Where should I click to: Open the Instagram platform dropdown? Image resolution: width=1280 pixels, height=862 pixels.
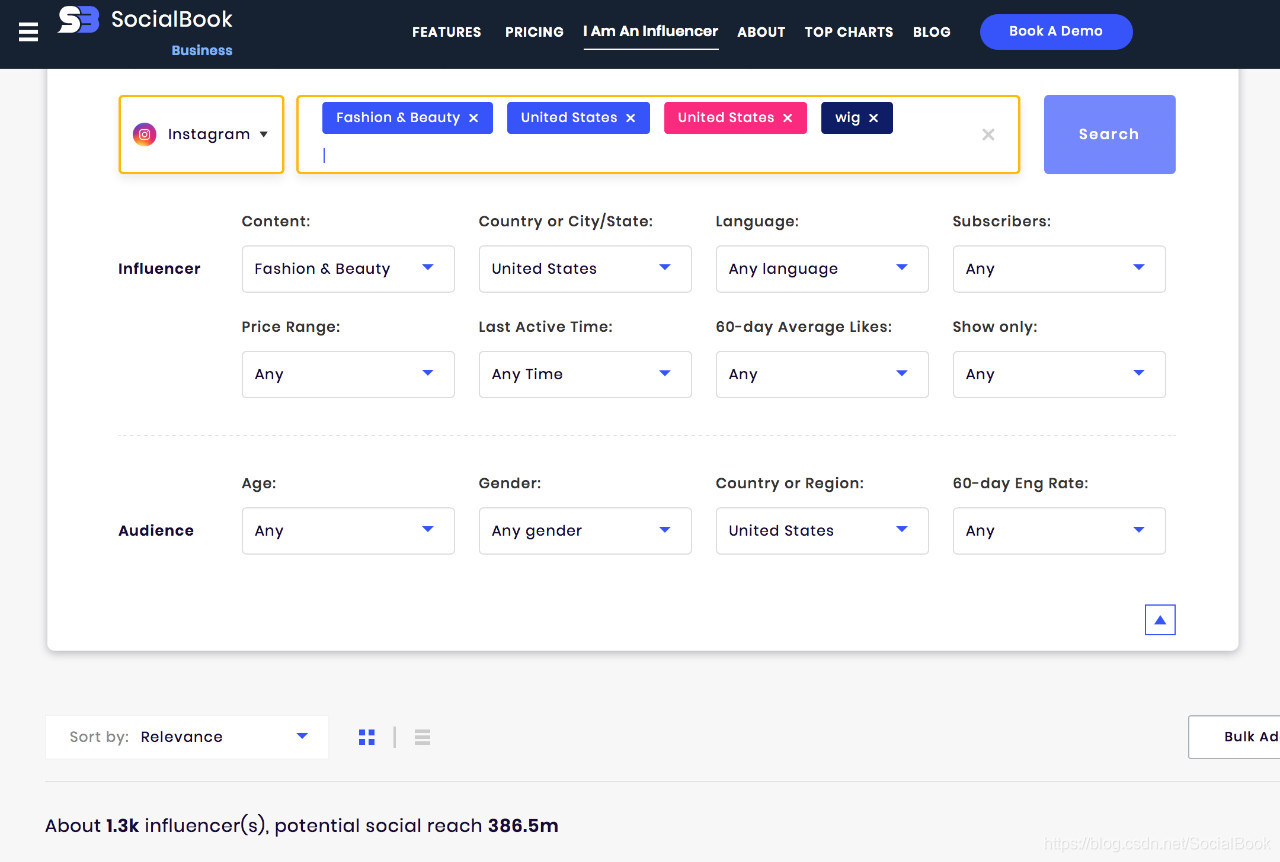click(201, 134)
